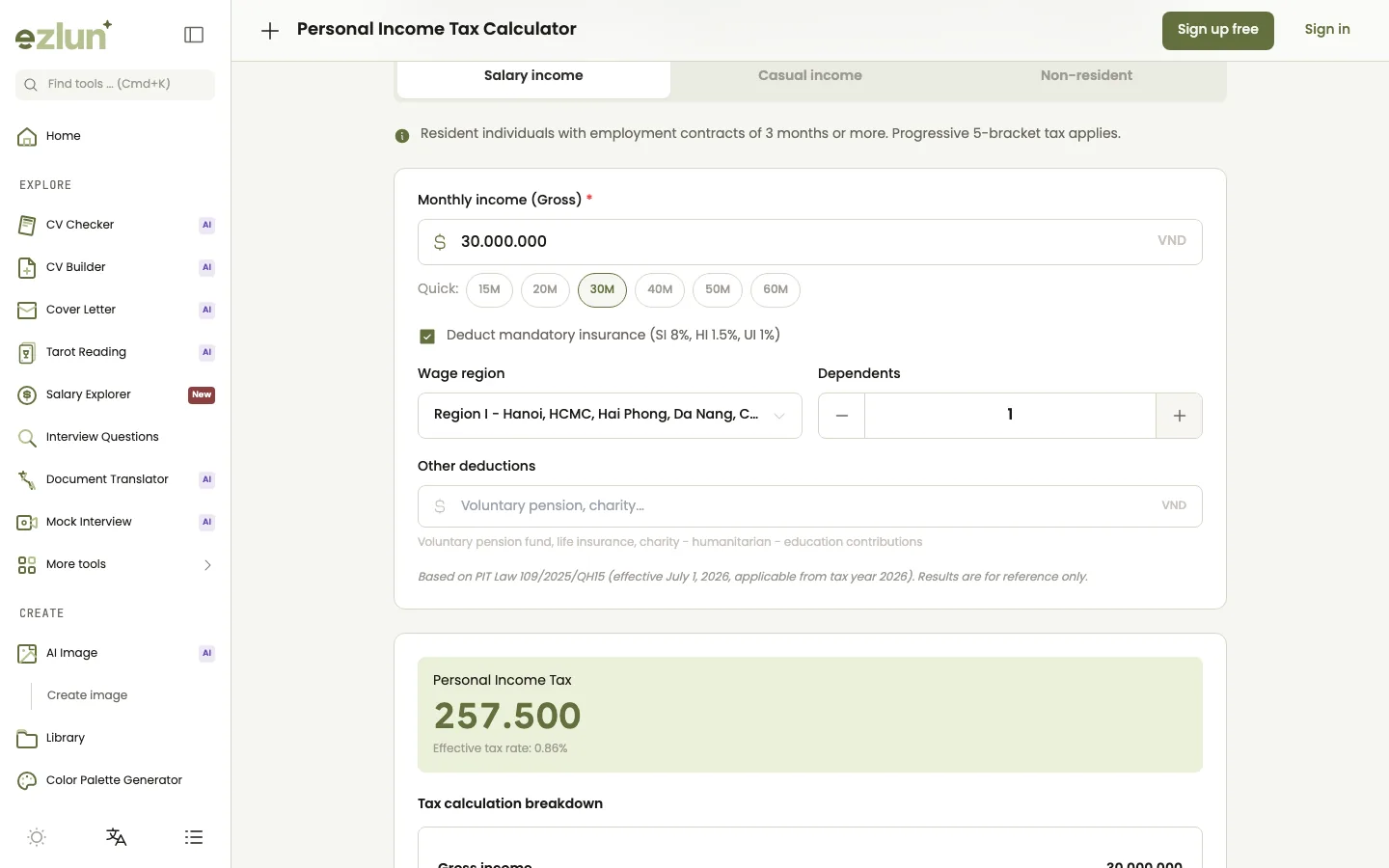
Task: Expand More tools chevron
Action: (x=207, y=565)
